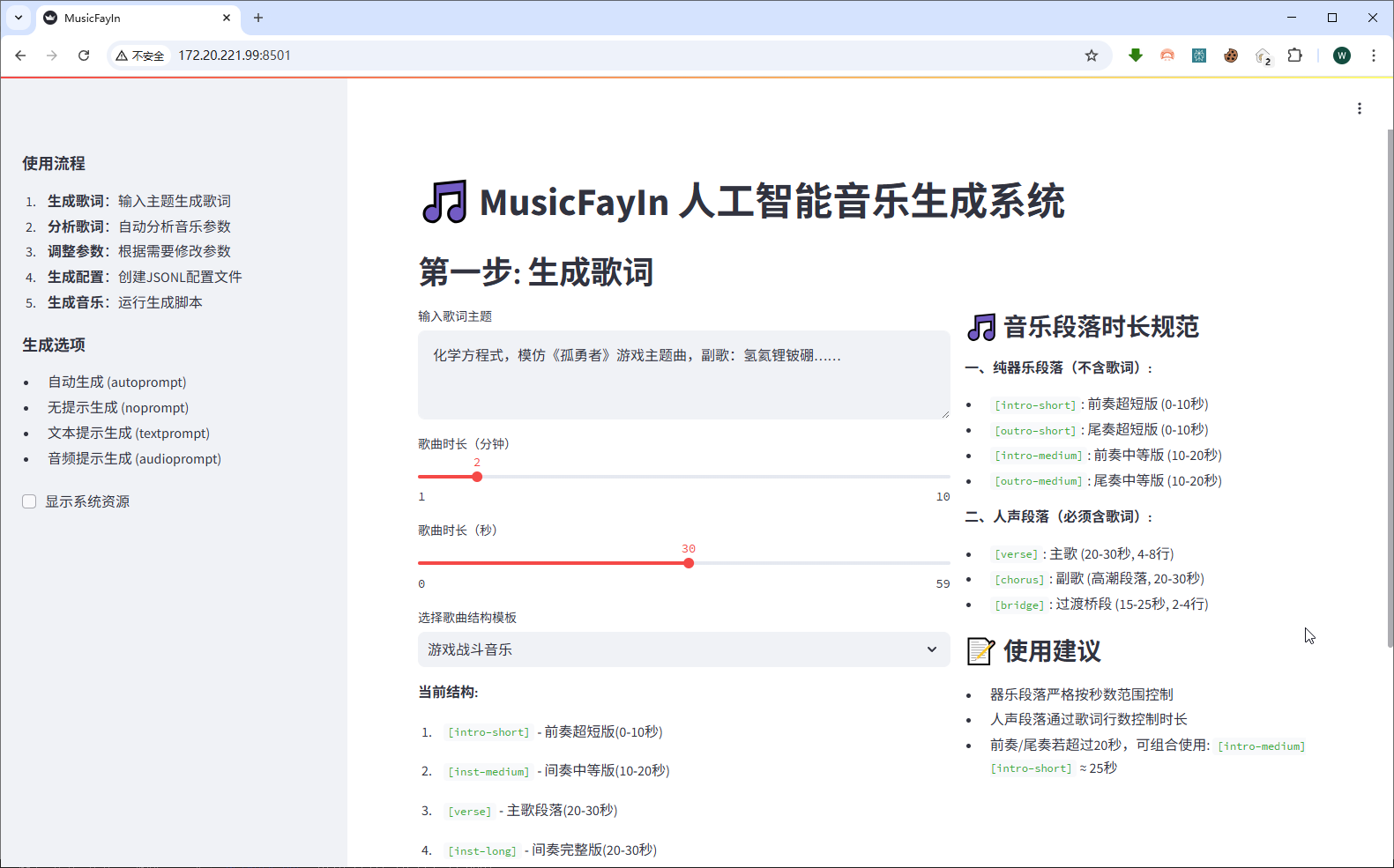The image size is (1394, 868).
Task: Click the extension icon with badge 2
Action: click(x=1264, y=56)
